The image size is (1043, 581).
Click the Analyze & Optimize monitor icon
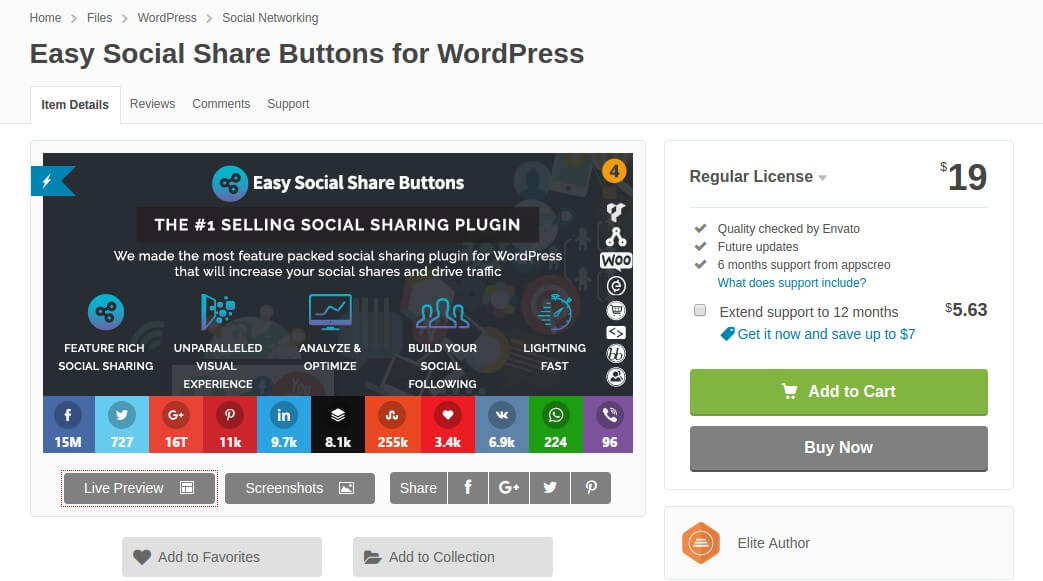pos(330,312)
